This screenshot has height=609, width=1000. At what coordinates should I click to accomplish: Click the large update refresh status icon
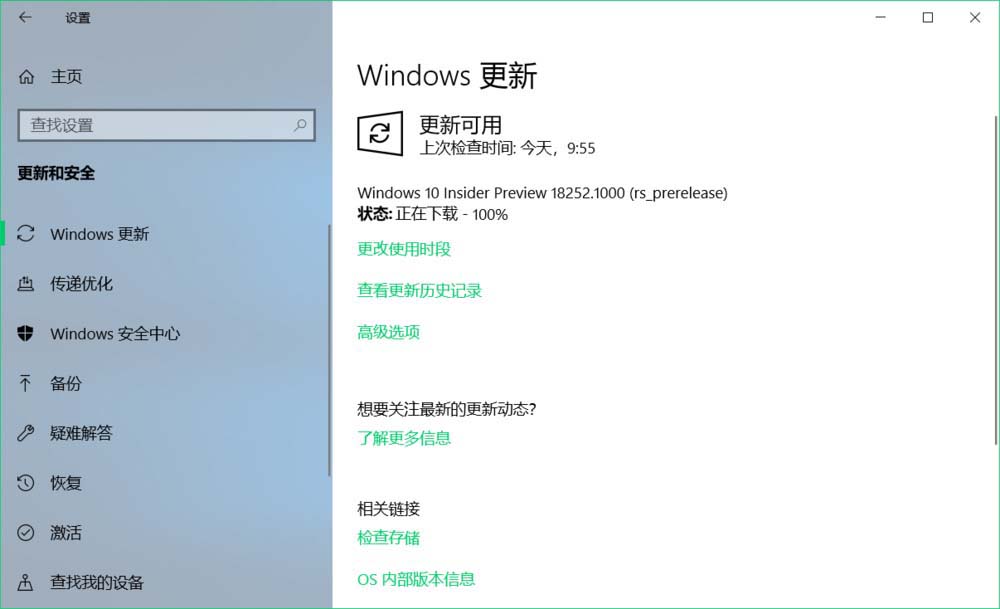click(380, 133)
